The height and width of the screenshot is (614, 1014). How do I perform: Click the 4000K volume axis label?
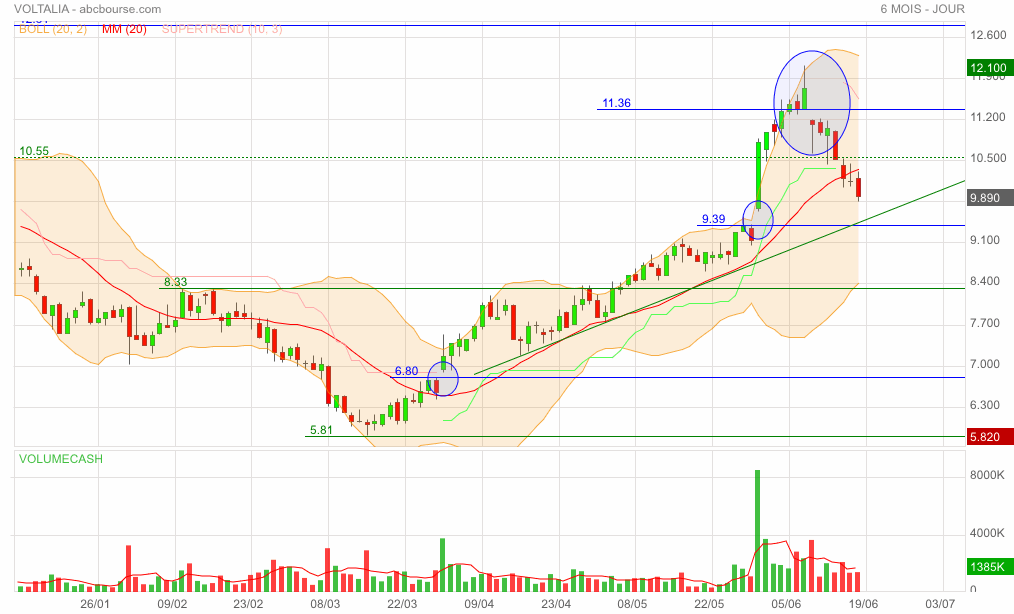point(987,533)
